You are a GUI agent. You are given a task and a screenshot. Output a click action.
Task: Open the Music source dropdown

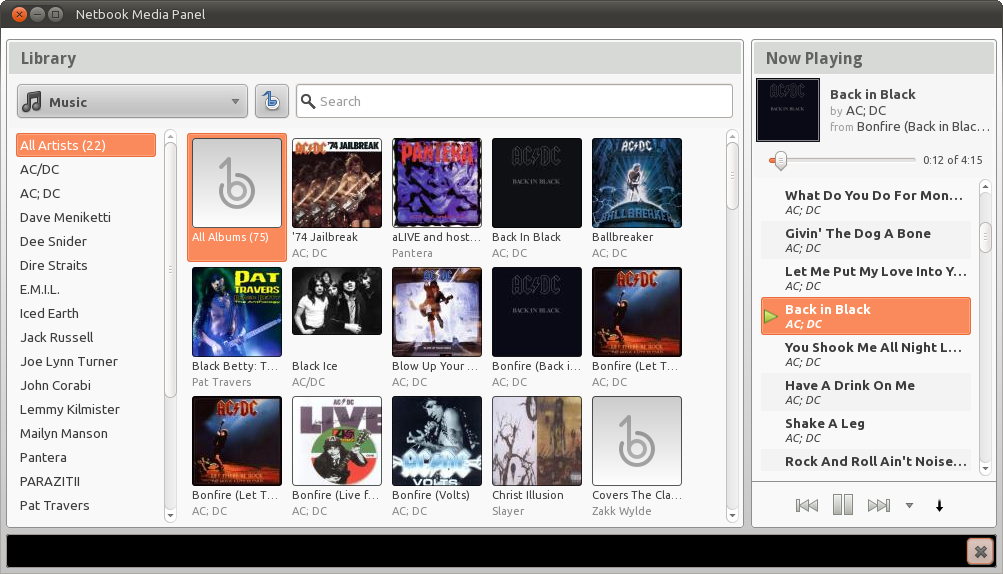coord(132,101)
